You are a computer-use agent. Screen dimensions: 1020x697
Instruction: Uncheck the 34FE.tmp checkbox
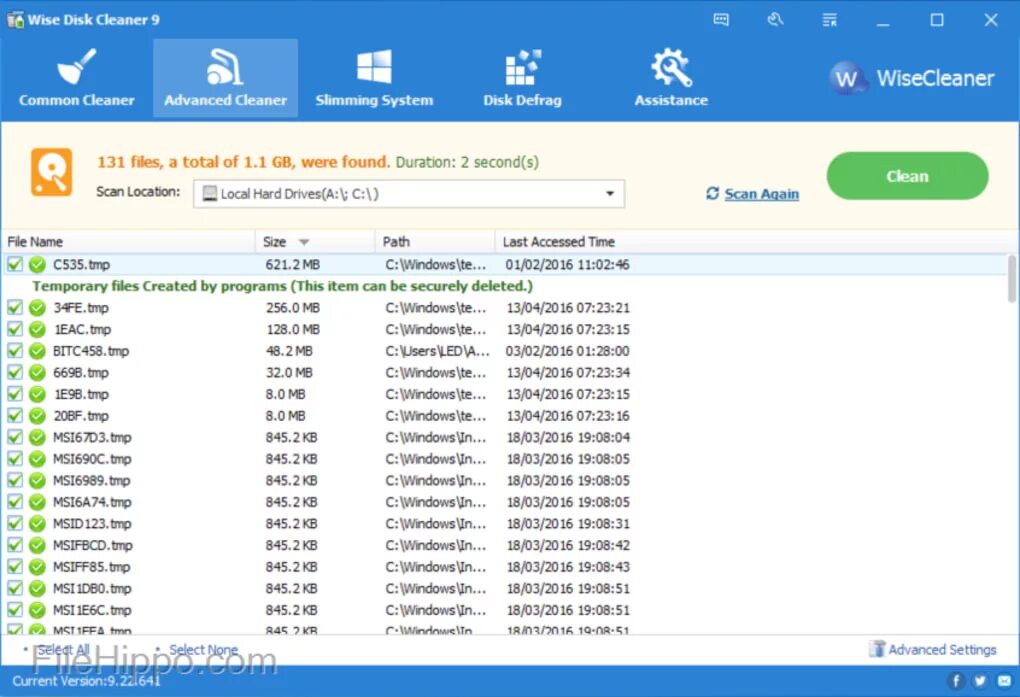[15, 307]
